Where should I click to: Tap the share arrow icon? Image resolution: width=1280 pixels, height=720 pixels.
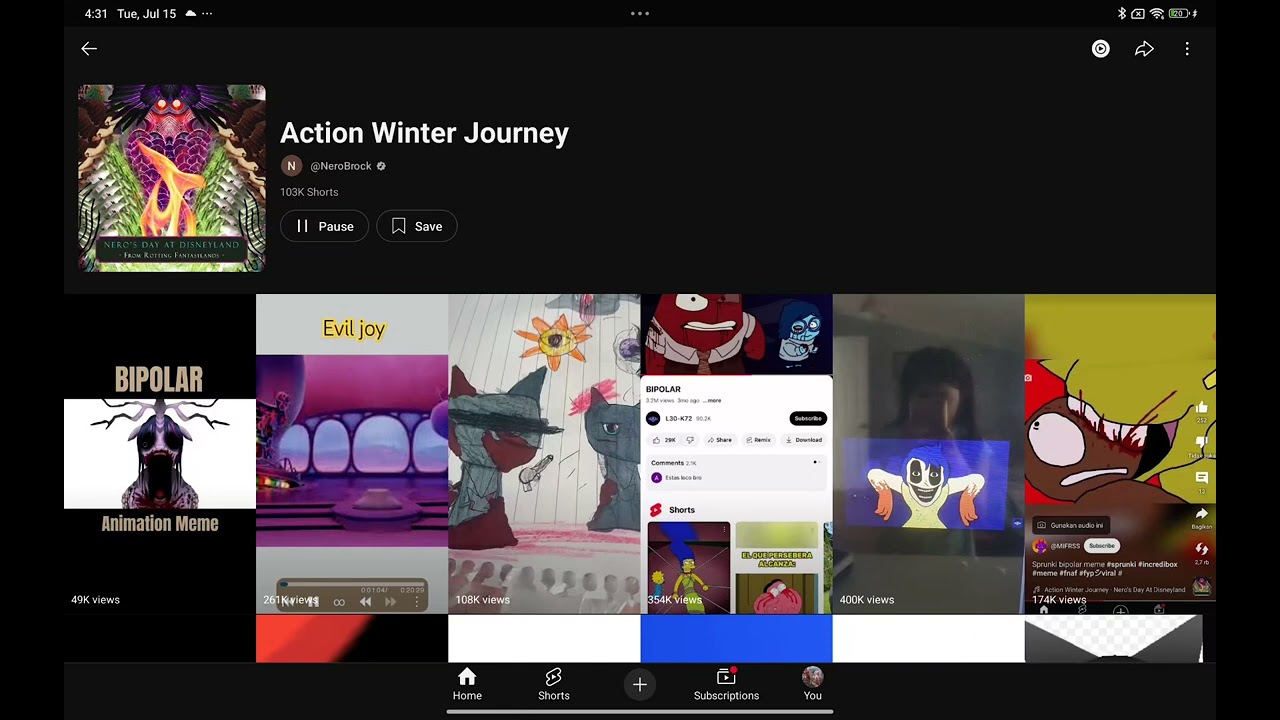click(1144, 48)
